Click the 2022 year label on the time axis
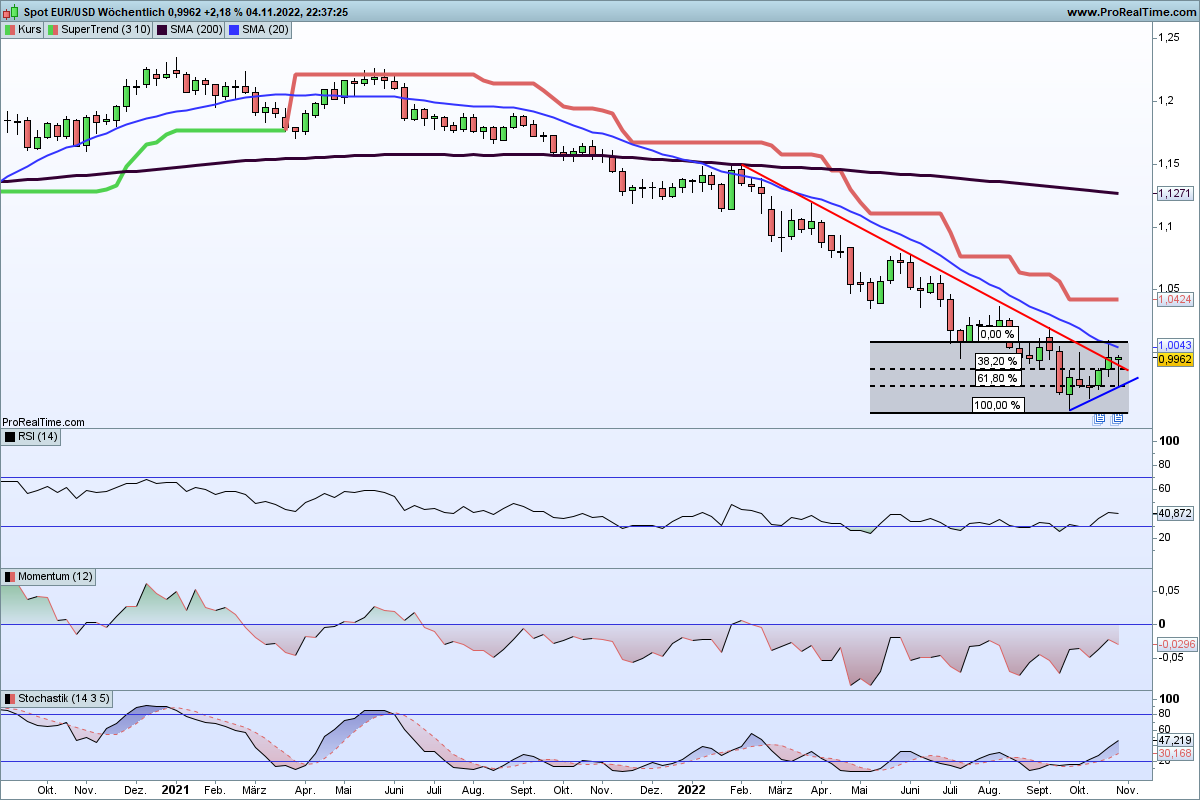Viewport: 1200px width, 800px height. (690, 789)
